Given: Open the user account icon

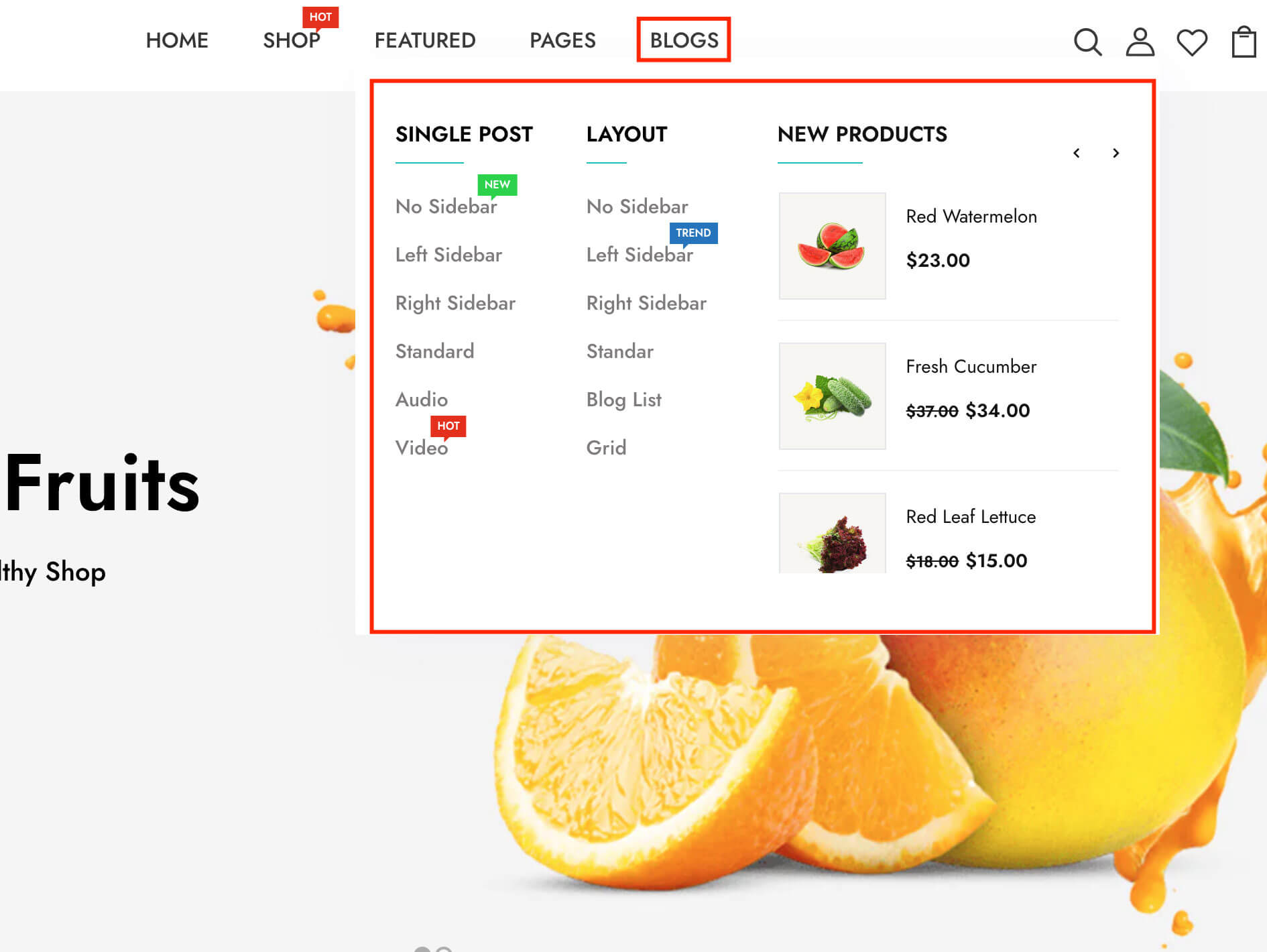Looking at the screenshot, I should point(1140,42).
